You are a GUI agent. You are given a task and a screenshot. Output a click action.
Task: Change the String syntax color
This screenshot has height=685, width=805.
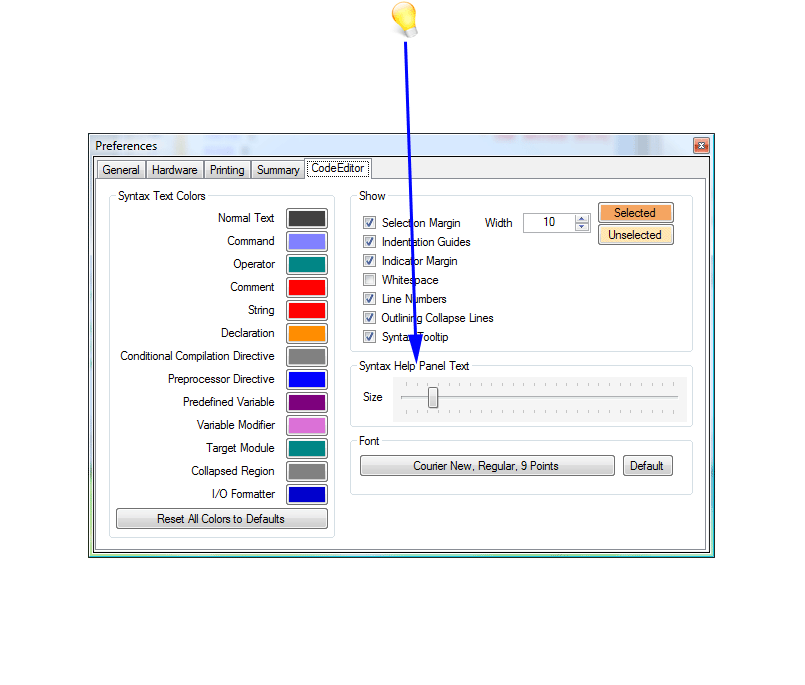307,310
